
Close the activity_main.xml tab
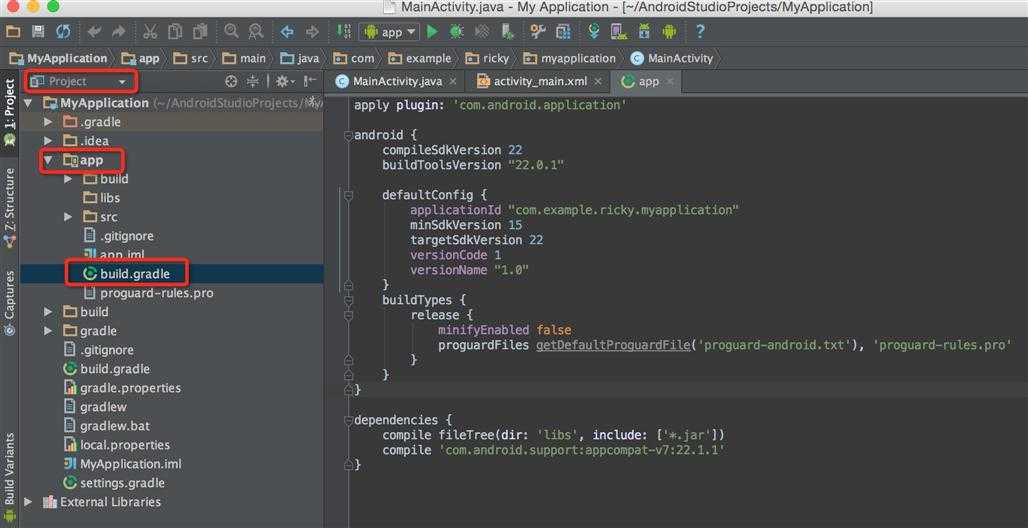coord(599,81)
